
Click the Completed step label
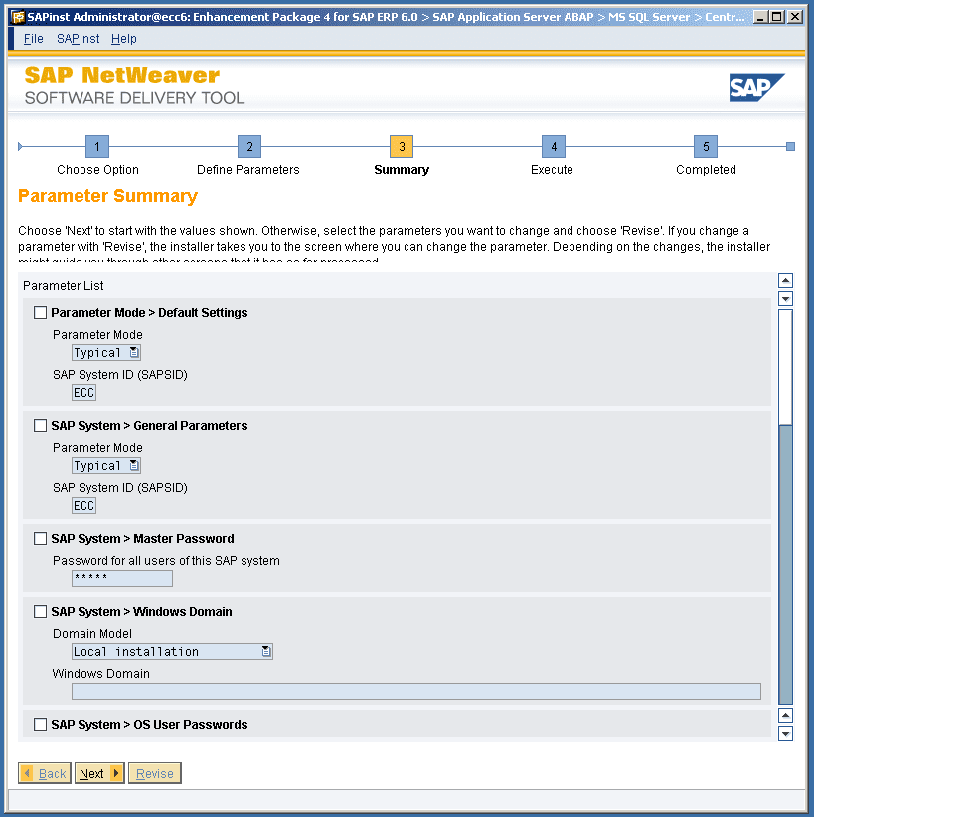click(706, 170)
